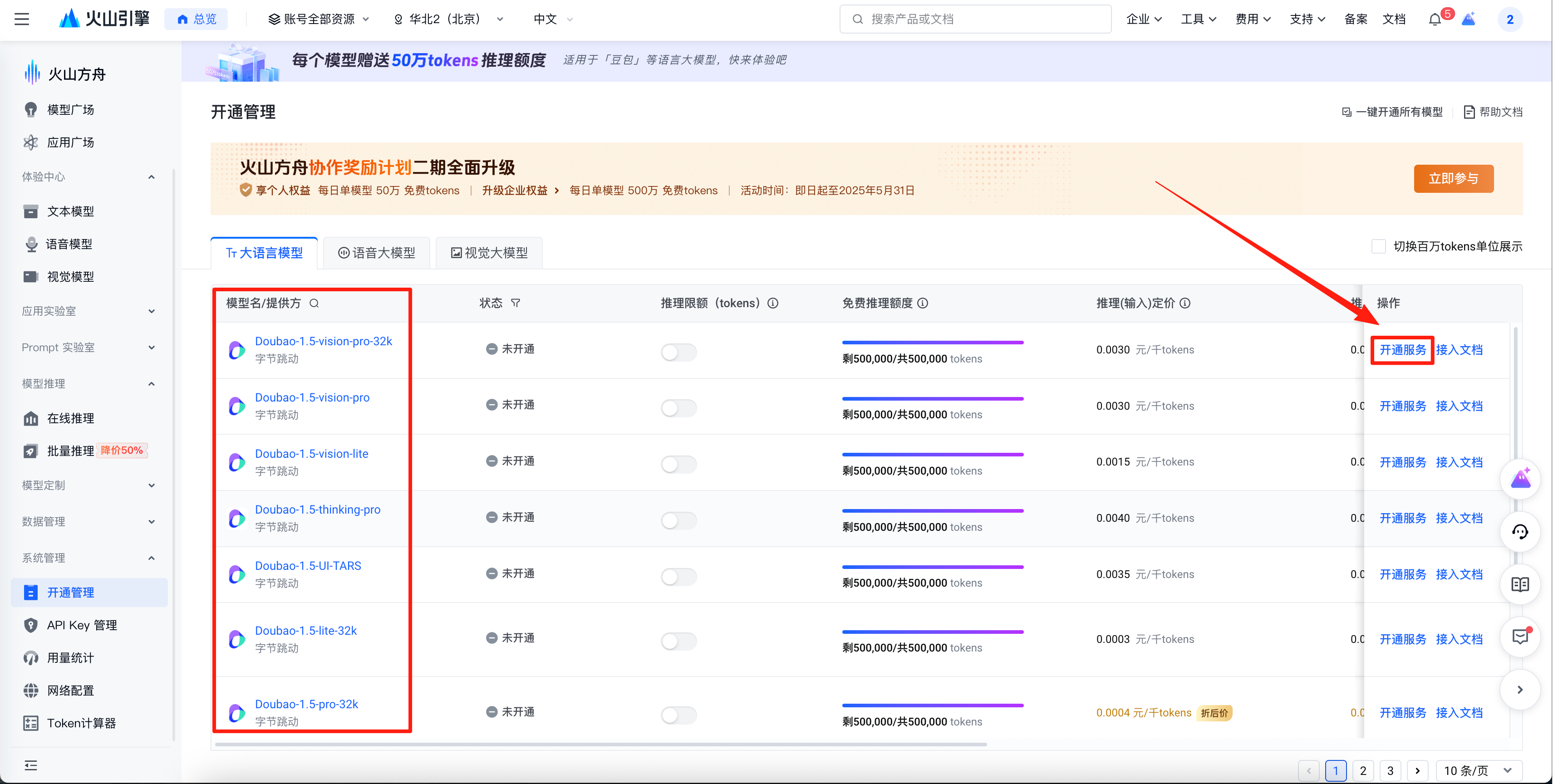The image size is (1553, 784).
Task: Collapse sidebar using bottom-left icon
Action: (x=31, y=765)
